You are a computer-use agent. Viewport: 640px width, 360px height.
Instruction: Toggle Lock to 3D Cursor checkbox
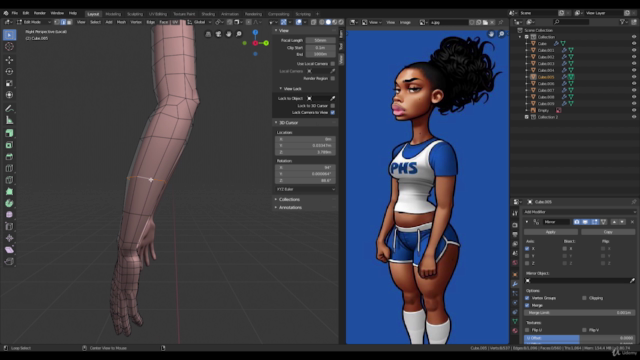pyautogui.click(x=333, y=106)
